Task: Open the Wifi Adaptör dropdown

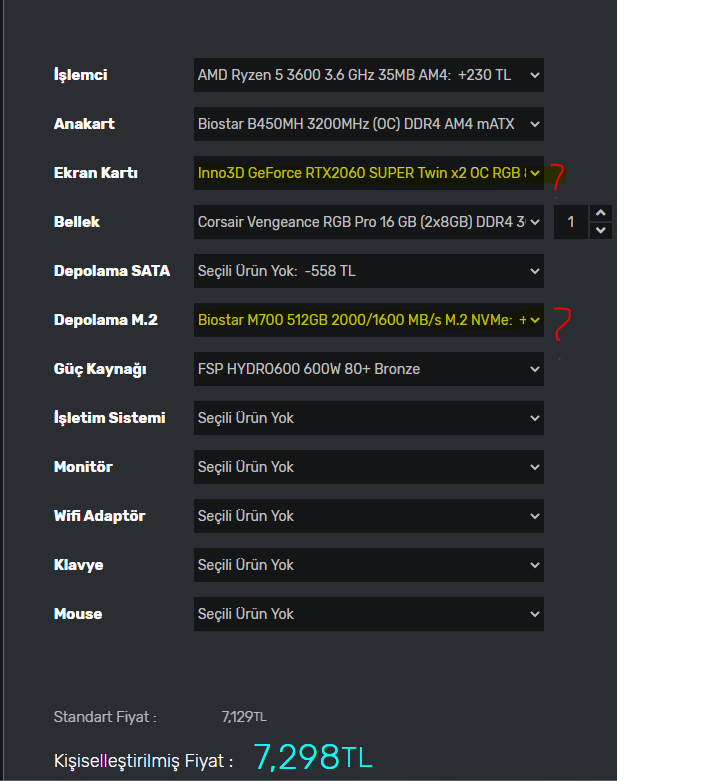Action: 369,516
